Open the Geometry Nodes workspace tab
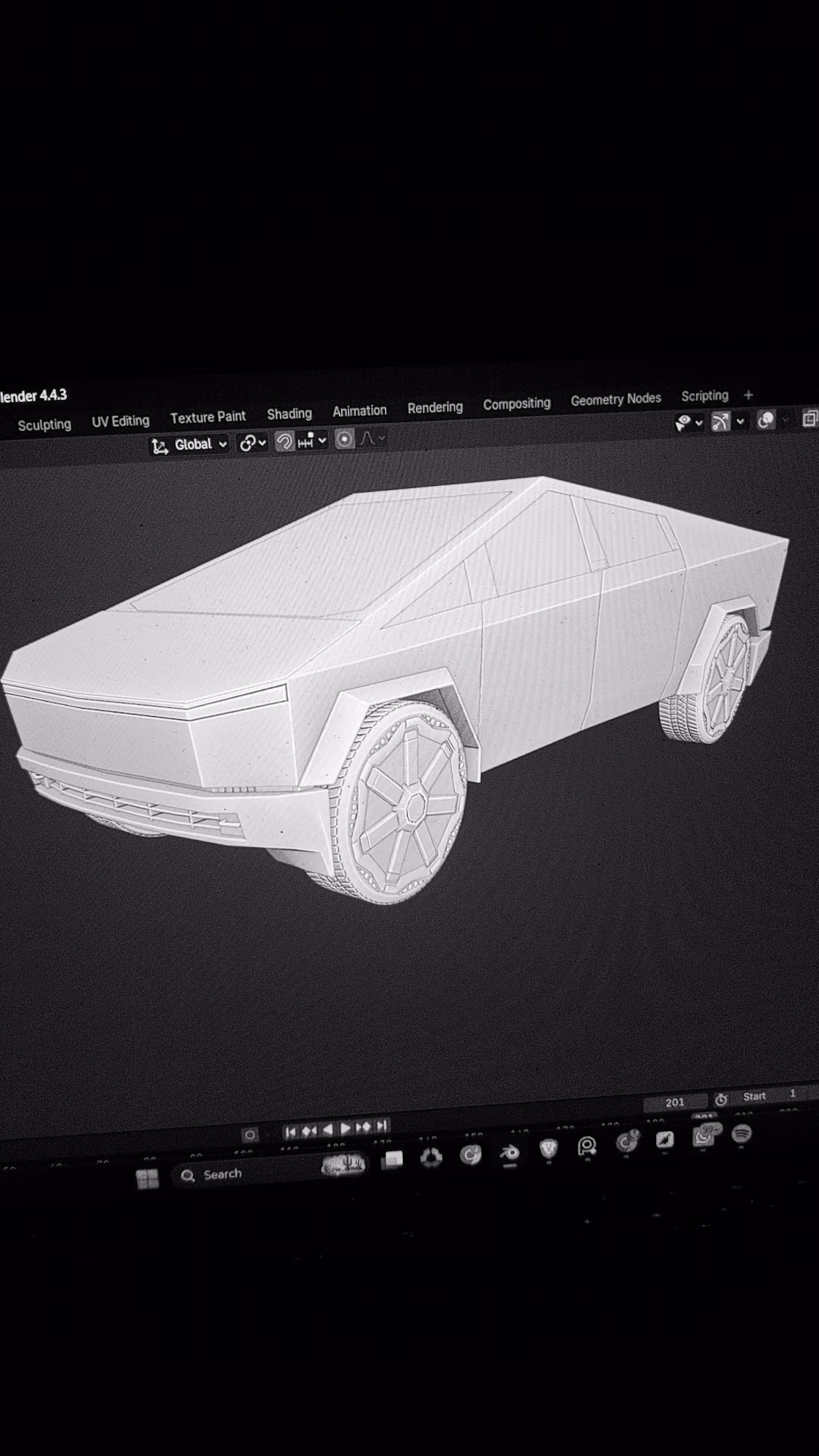Image resolution: width=819 pixels, height=1456 pixels. 616,399
